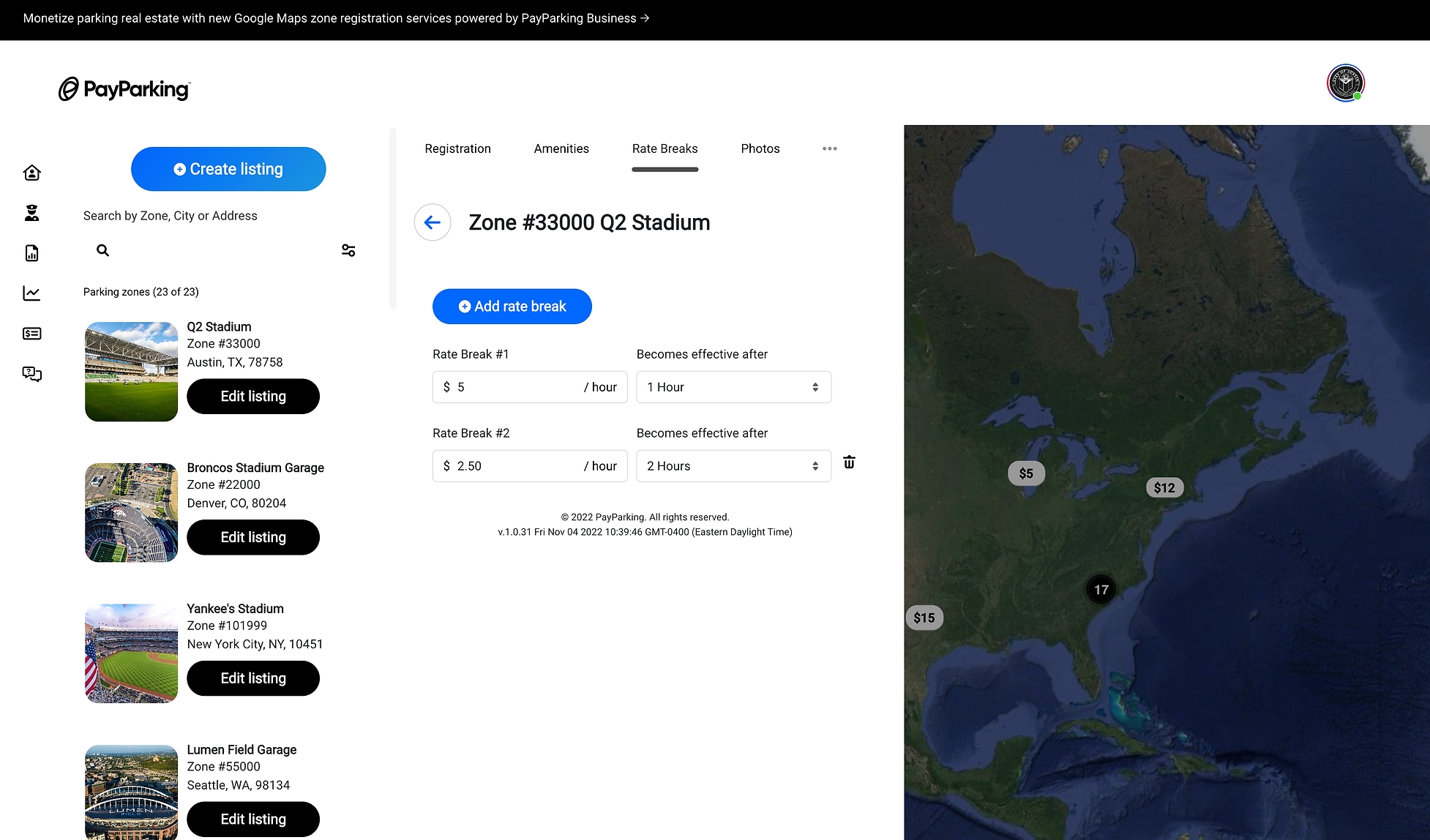This screenshot has height=840, width=1430.
Task: Open the reports document sidebar icon
Action: (31, 253)
